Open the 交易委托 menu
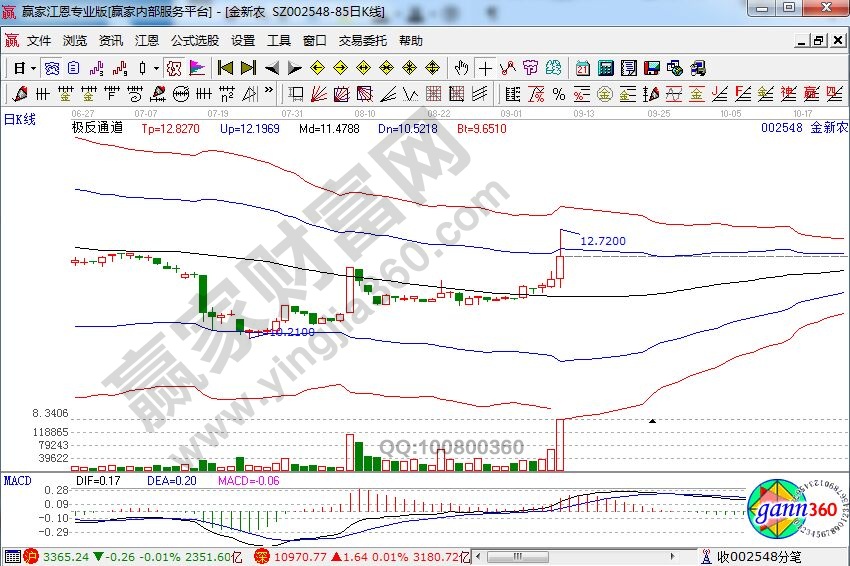Image resolution: width=850 pixels, height=566 pixels. click(362, 41)
